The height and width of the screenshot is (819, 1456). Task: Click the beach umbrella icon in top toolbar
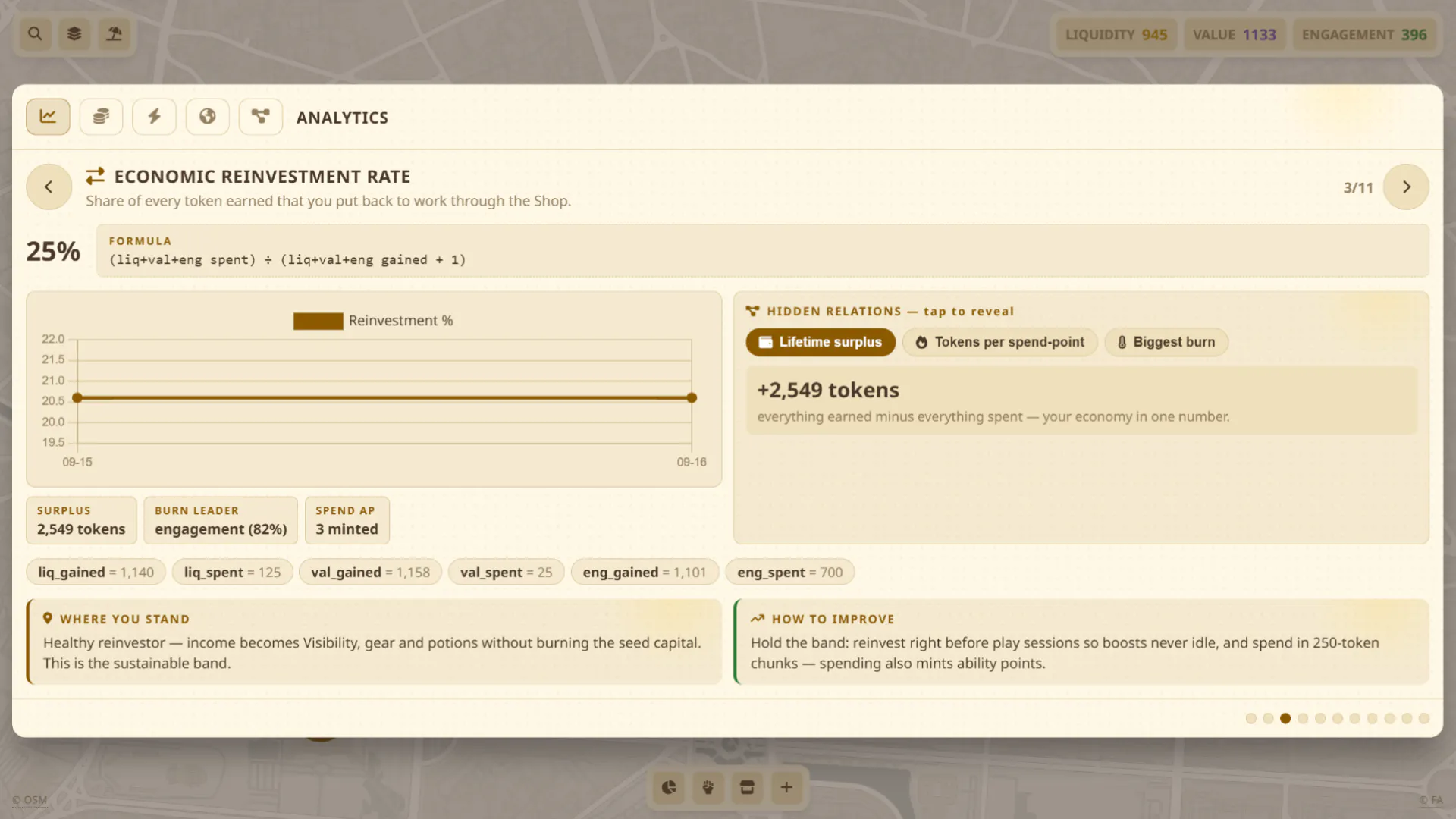point(114,34)
